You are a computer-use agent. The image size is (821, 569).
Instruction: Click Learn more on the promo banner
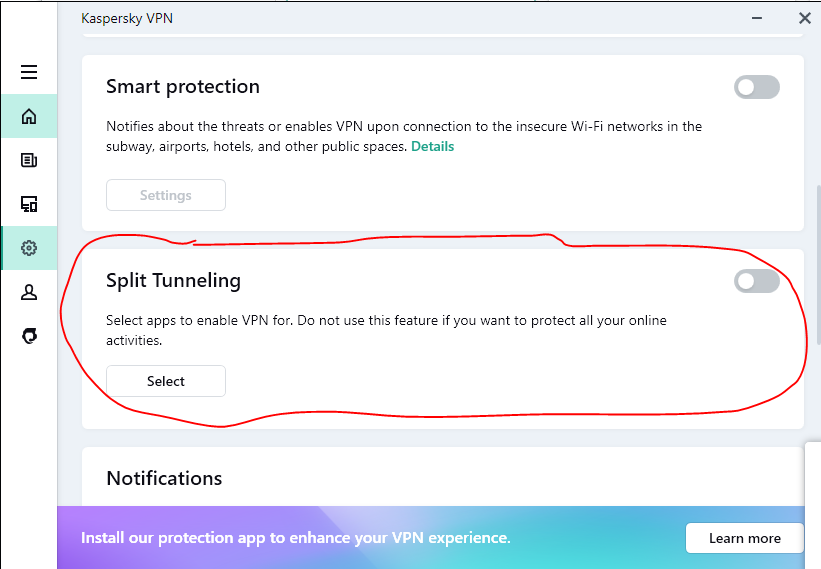(744, 538)
